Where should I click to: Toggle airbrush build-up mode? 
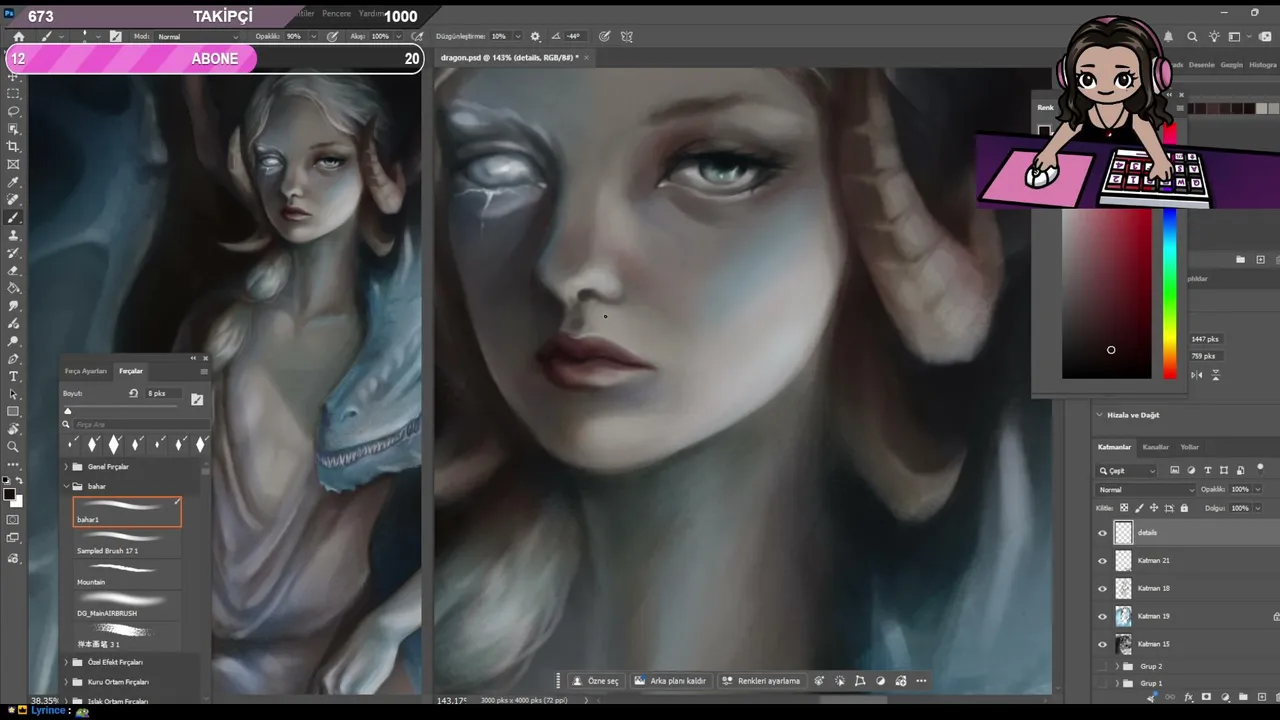point(418,36)
